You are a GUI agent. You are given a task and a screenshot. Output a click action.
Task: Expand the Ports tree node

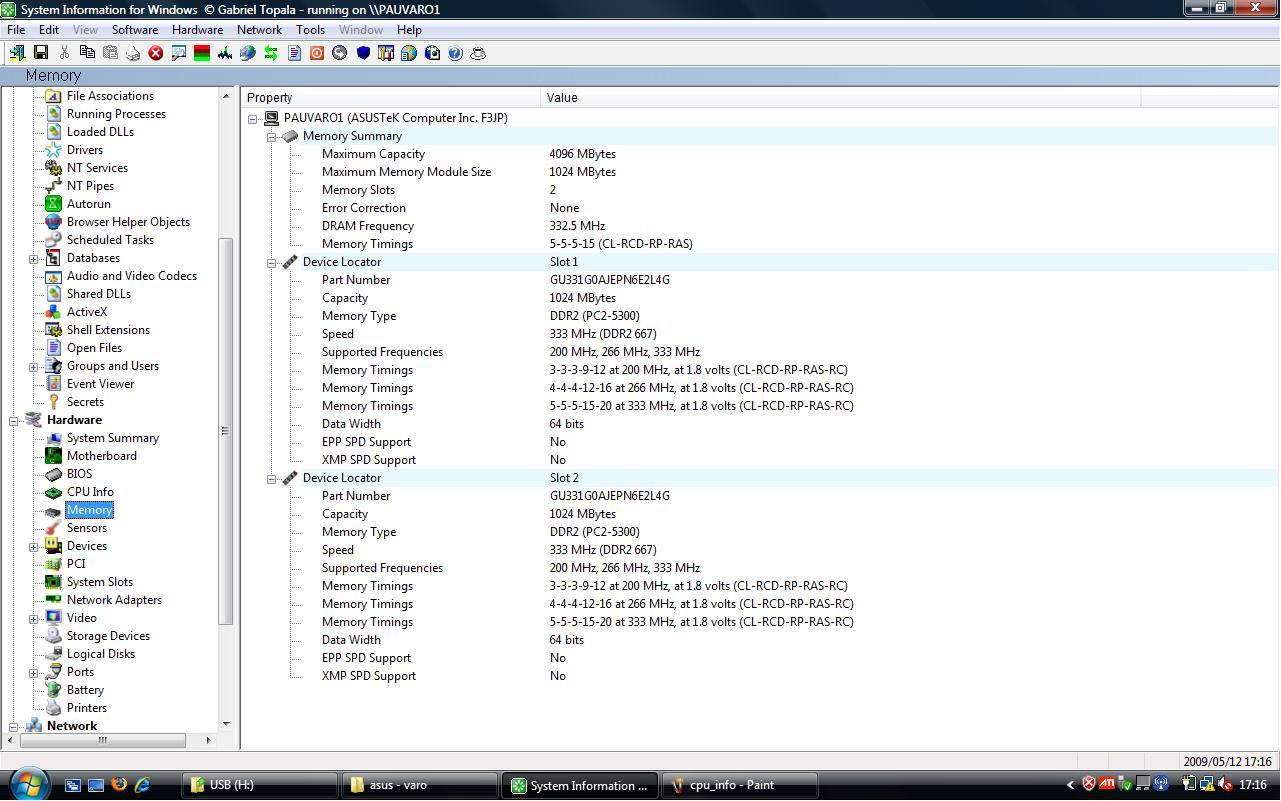click(x=33, y=673)
